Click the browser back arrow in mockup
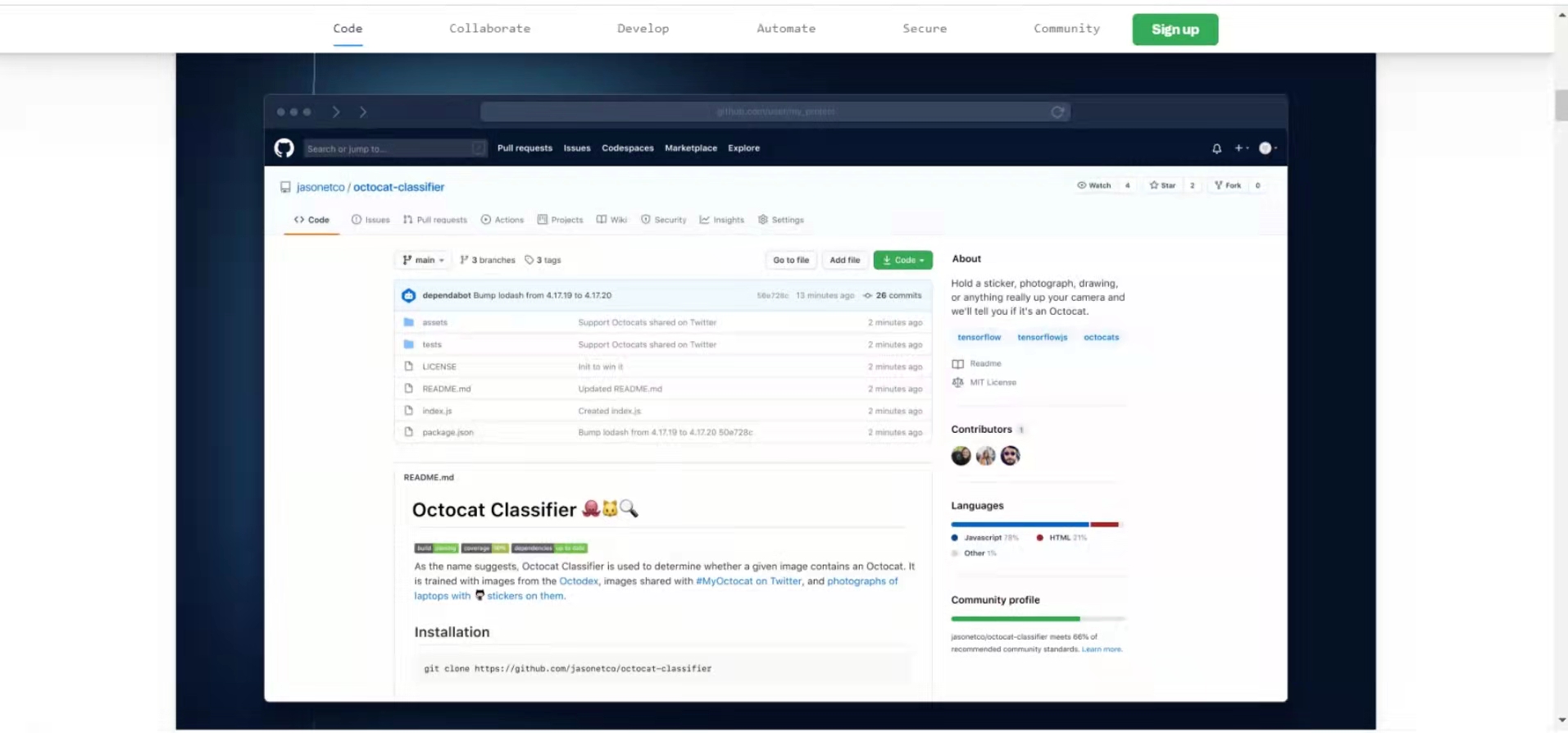 coord(336,112)
